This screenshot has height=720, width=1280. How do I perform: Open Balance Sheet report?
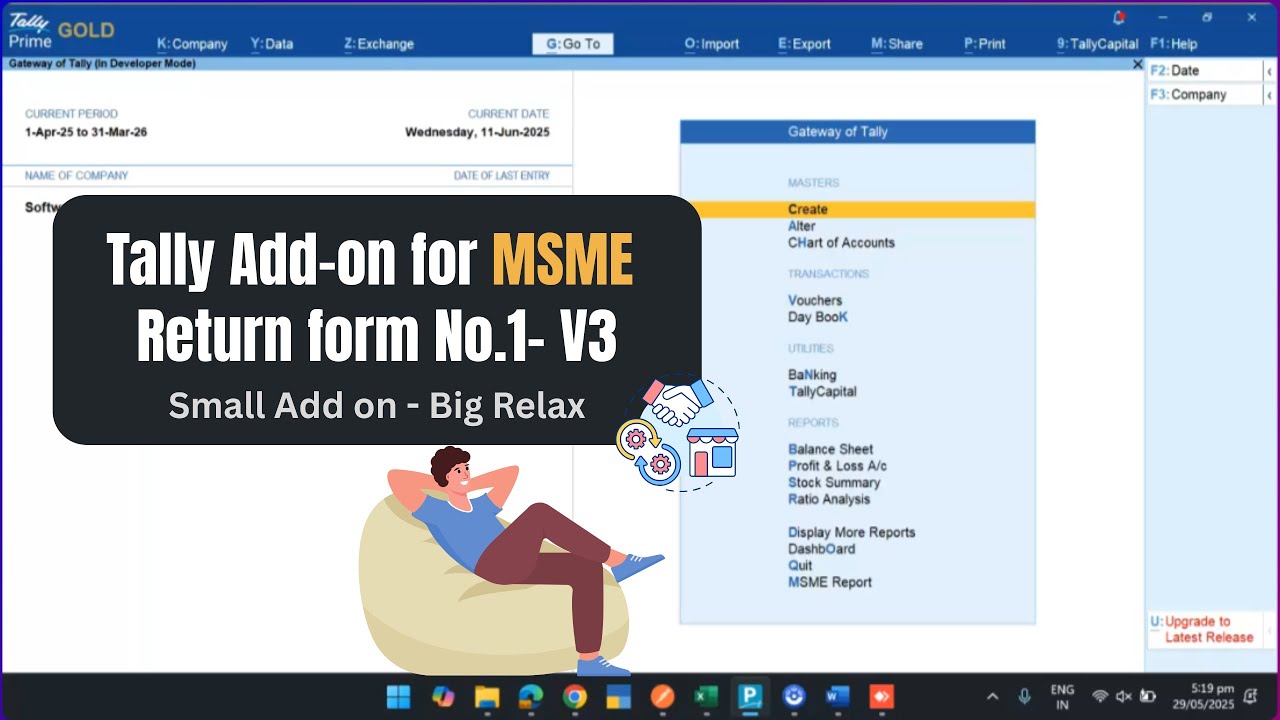click(830, 450)
